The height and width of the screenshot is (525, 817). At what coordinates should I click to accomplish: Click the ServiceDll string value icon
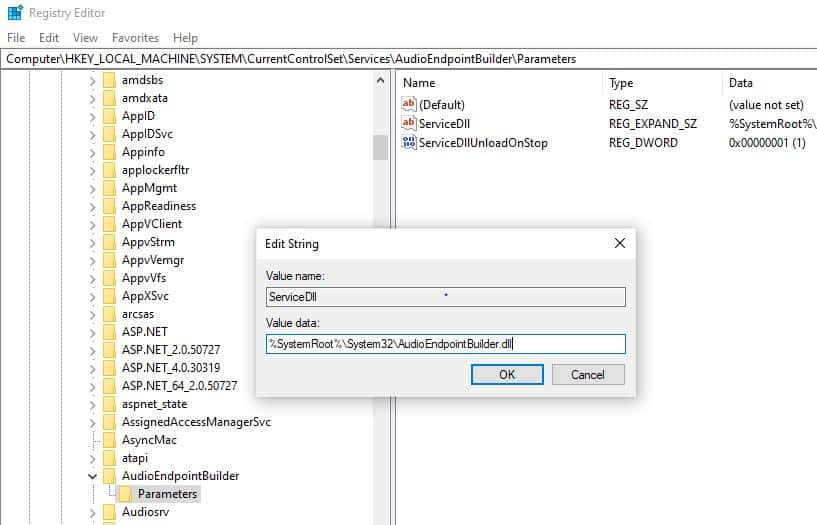(x=409, y=123)
